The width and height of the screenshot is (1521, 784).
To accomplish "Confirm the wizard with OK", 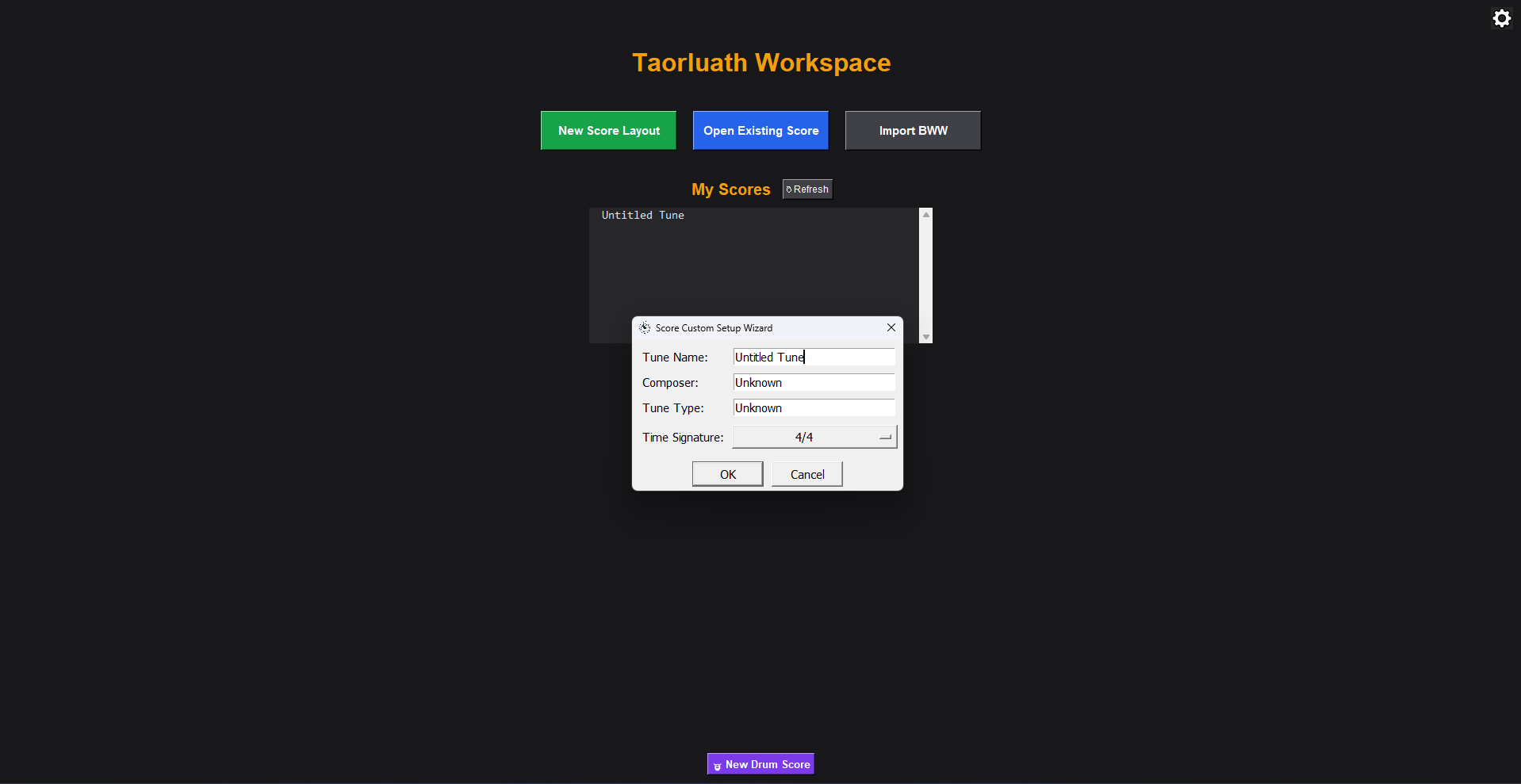I will tap(728, 474).
